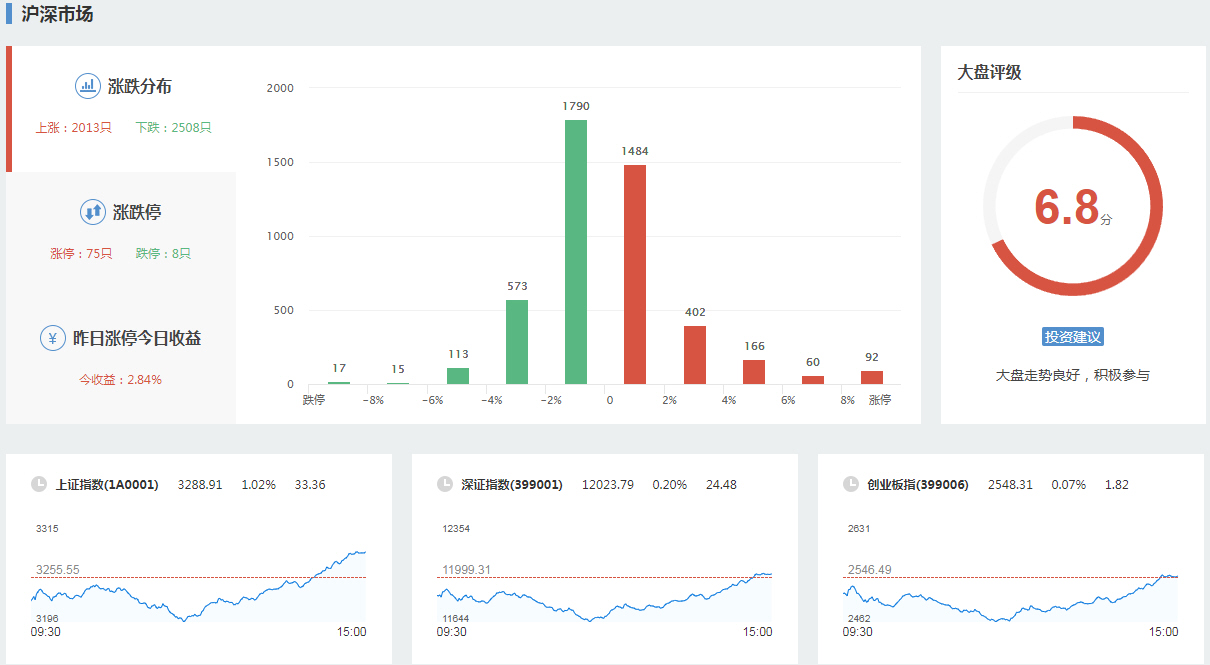Open the 深证指数(399001) link
This screenshot has width=1210, height=665.
click(512, 485)
